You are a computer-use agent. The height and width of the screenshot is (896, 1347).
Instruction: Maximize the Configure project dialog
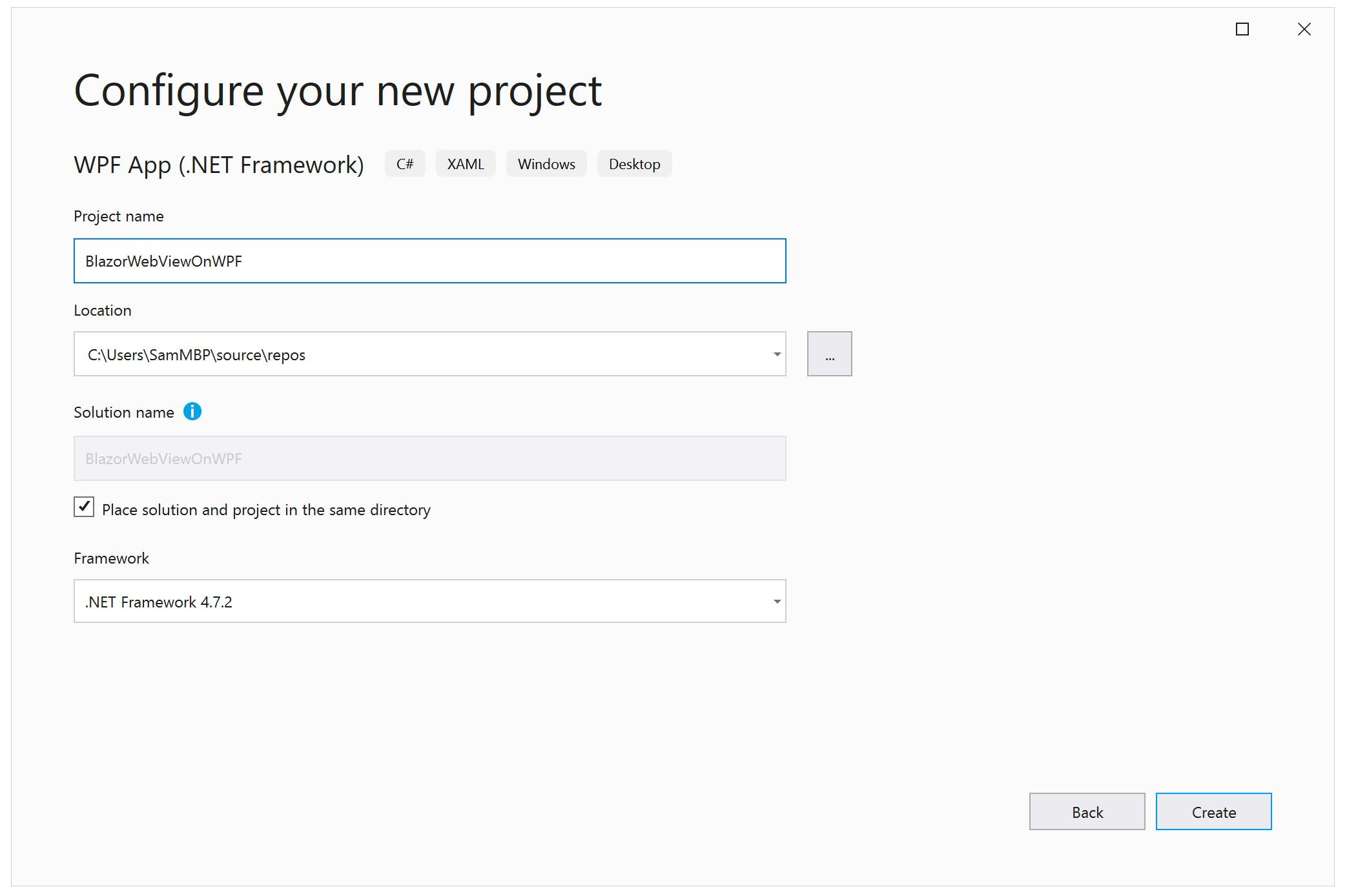coord(1242,29)
